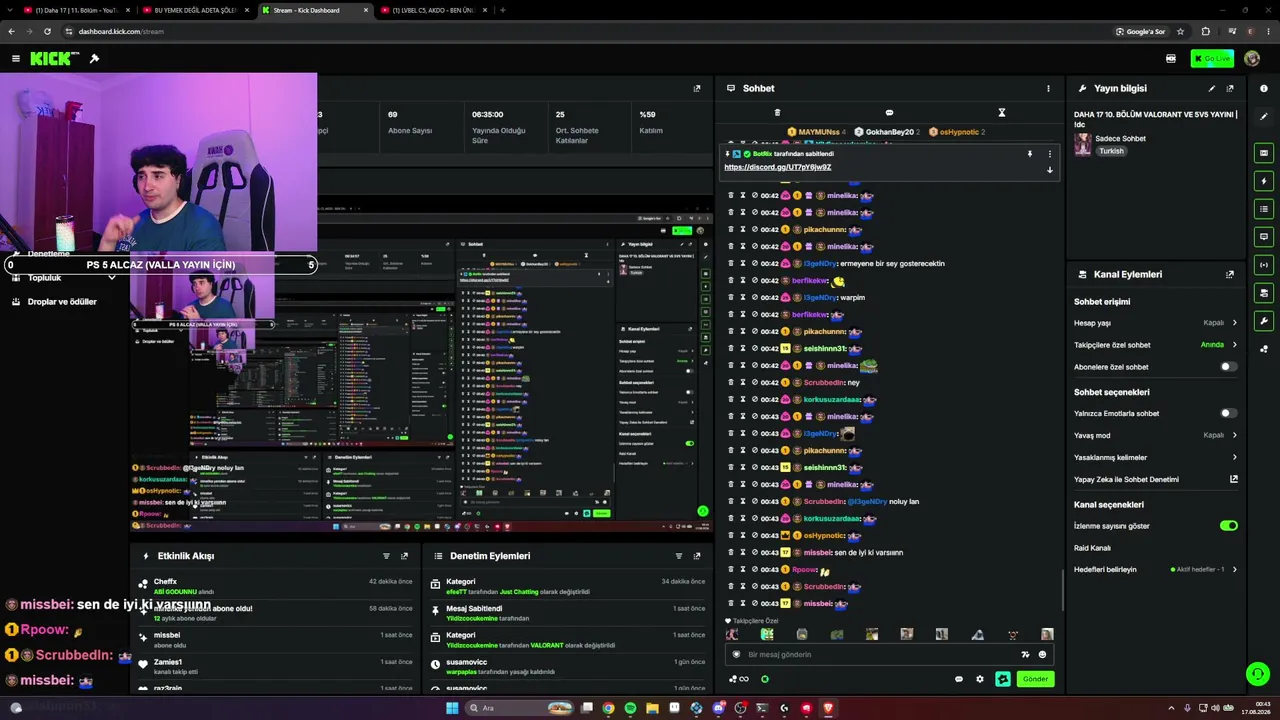Viewport: 1280px width, 720px height.
Task: Delete minelika's first 00:42 message
Action: coord(730,196)
